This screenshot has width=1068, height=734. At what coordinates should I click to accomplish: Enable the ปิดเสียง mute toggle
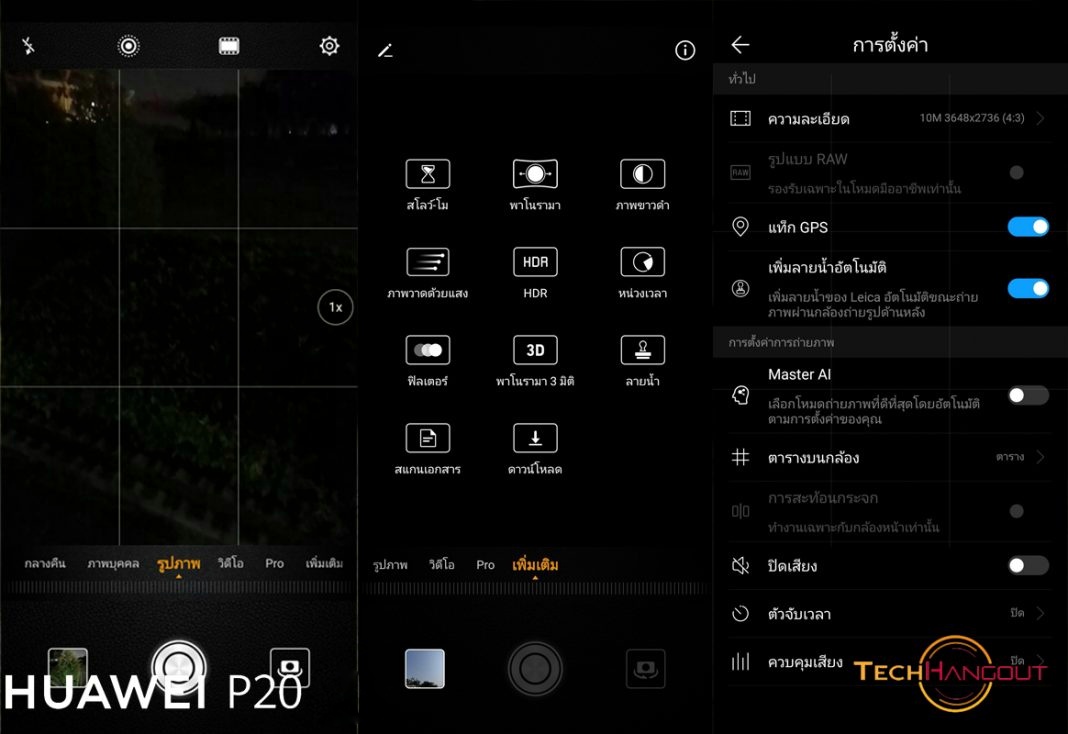pos(1028,565)
